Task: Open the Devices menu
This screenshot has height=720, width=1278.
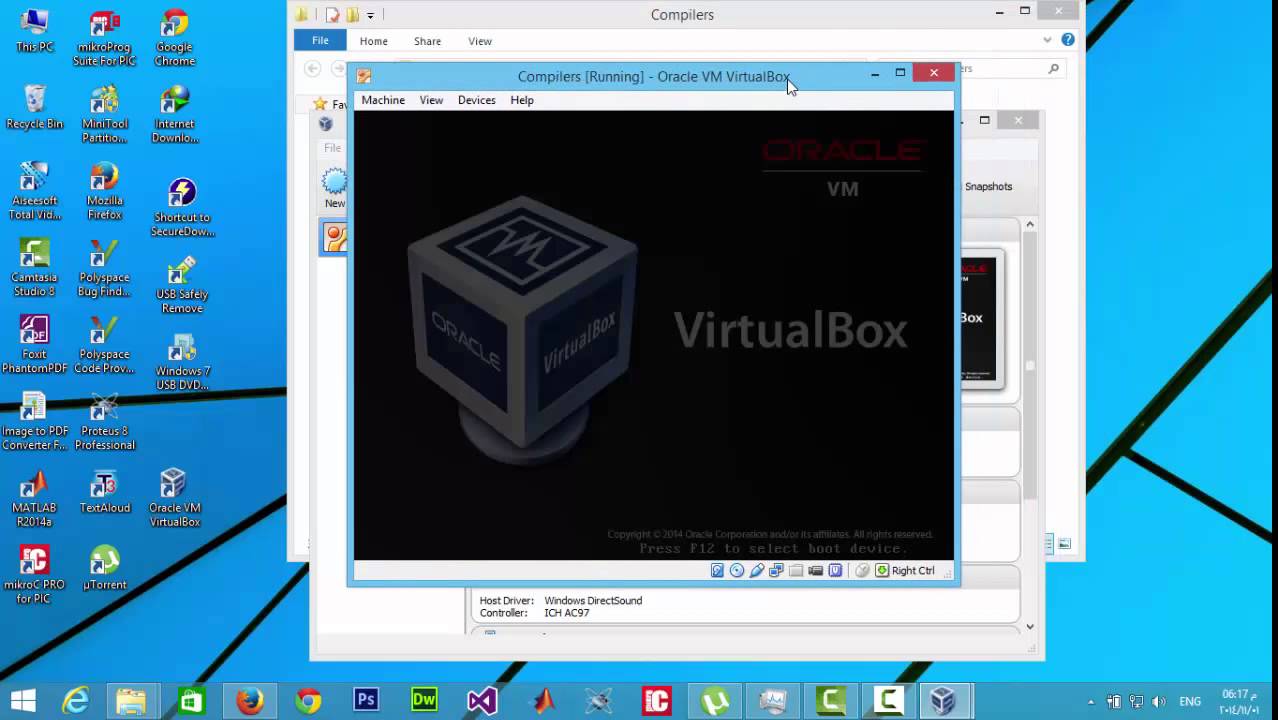Action: pyautogui.click(x=476, y=100)
